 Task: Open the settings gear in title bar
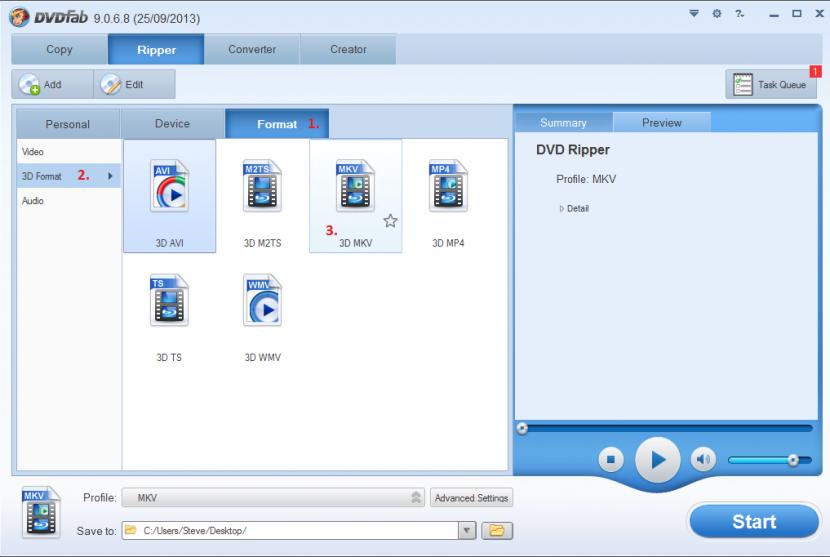click(x=717, y=14)
